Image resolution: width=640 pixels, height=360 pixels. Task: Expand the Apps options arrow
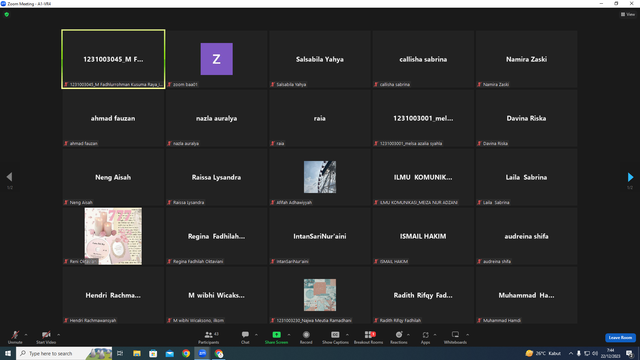point(435,335)
